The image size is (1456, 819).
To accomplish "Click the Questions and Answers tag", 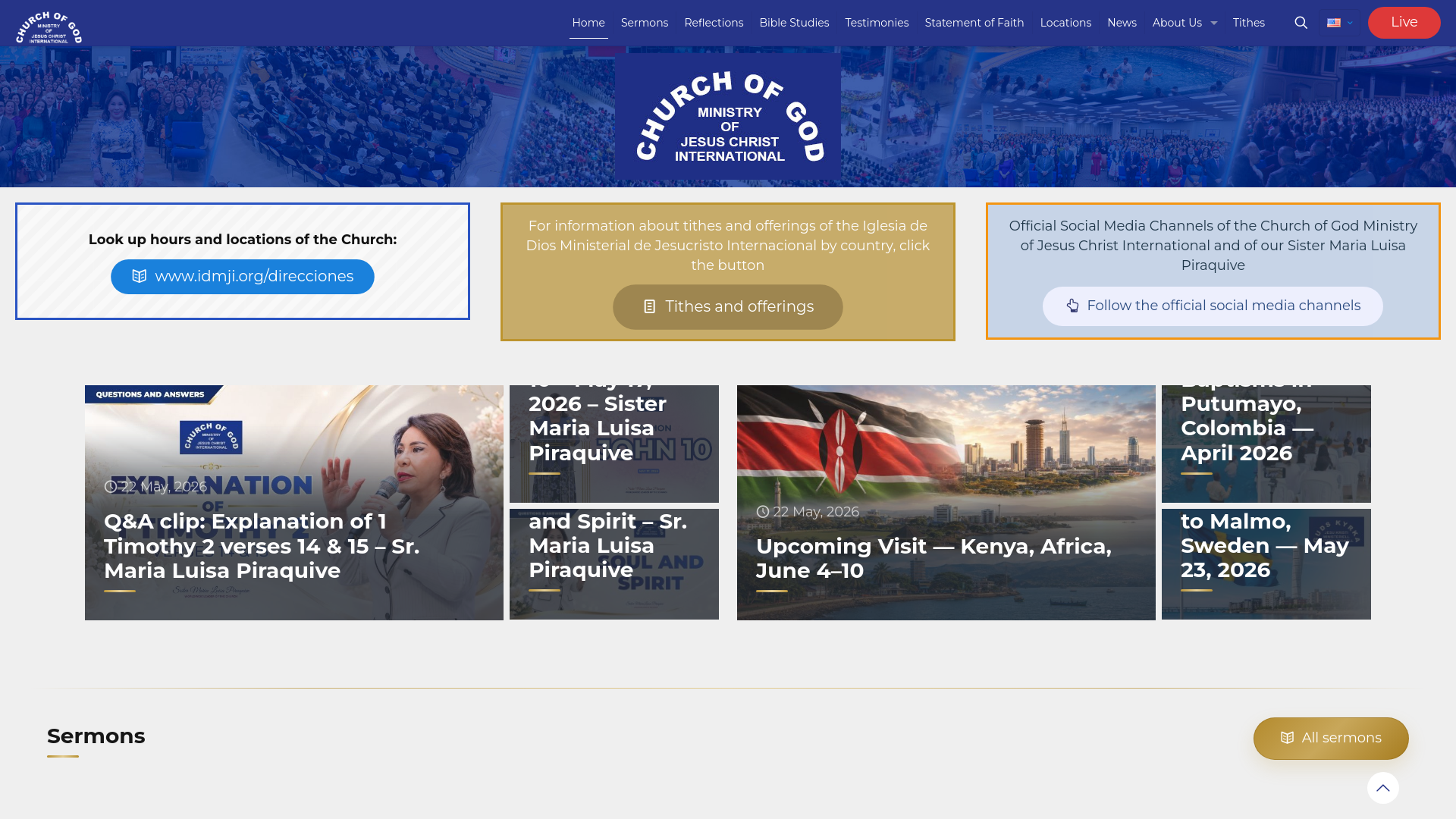I will point(152,394).
